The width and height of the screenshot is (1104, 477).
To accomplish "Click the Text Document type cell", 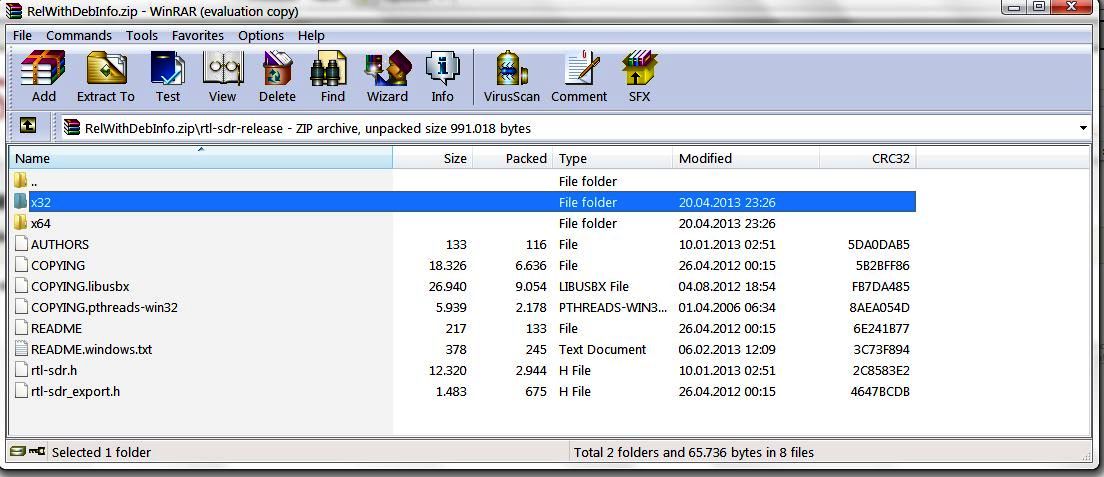I will (x=602, y=349).
